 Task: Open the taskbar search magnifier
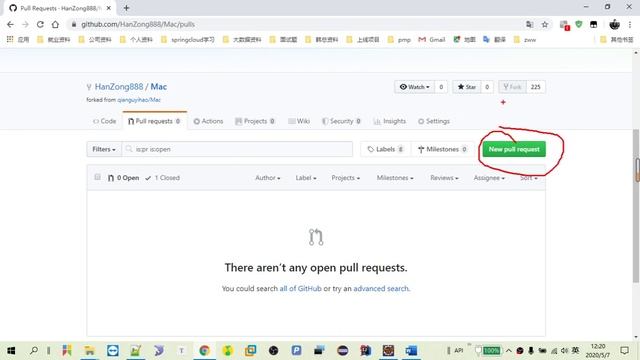pos(34,350)
